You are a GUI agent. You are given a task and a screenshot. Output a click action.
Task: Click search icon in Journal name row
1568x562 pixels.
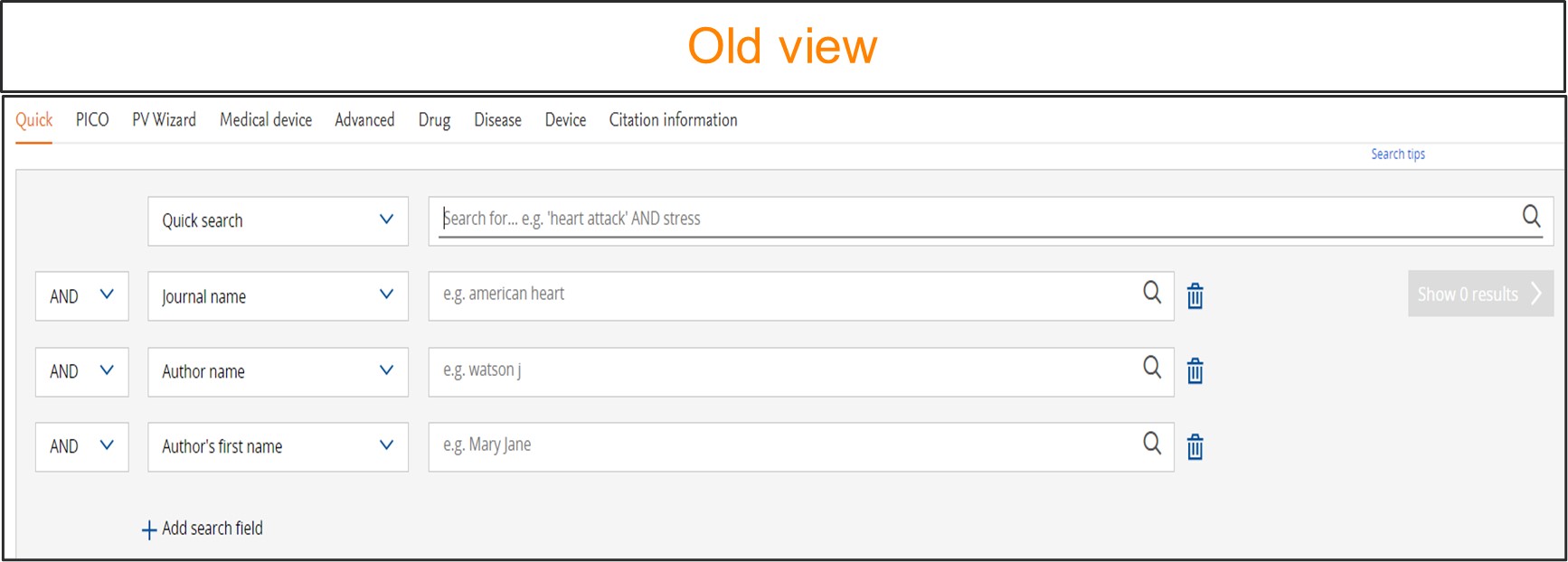coord(1152,293)
